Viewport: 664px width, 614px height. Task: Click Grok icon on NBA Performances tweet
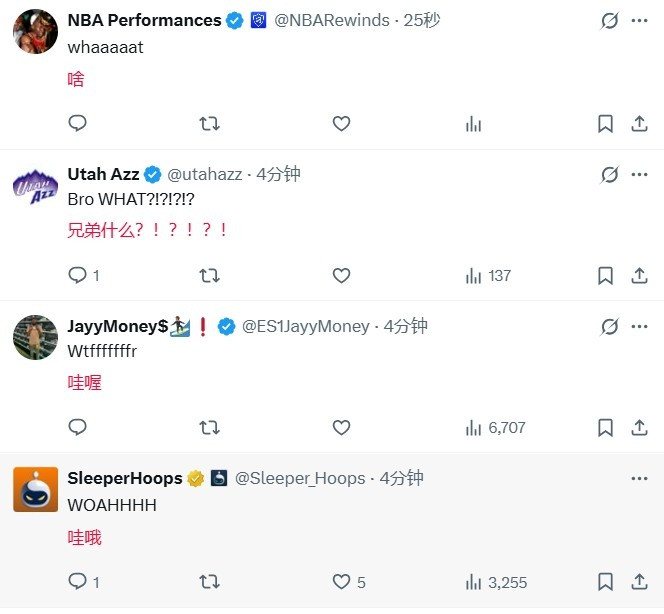pyautogui.click(x=609, y=21)
